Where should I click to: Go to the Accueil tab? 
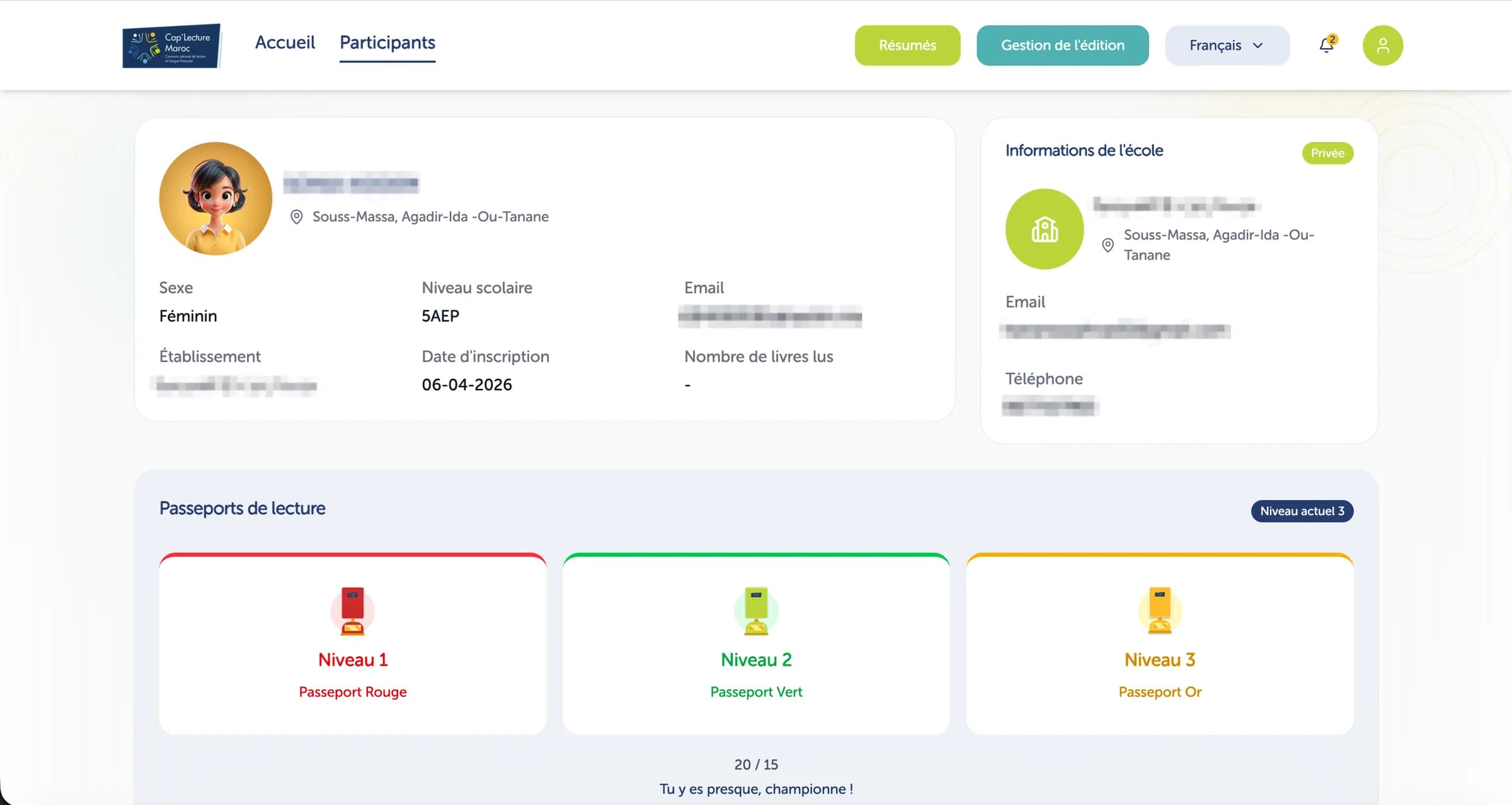[x=285, y=42]
